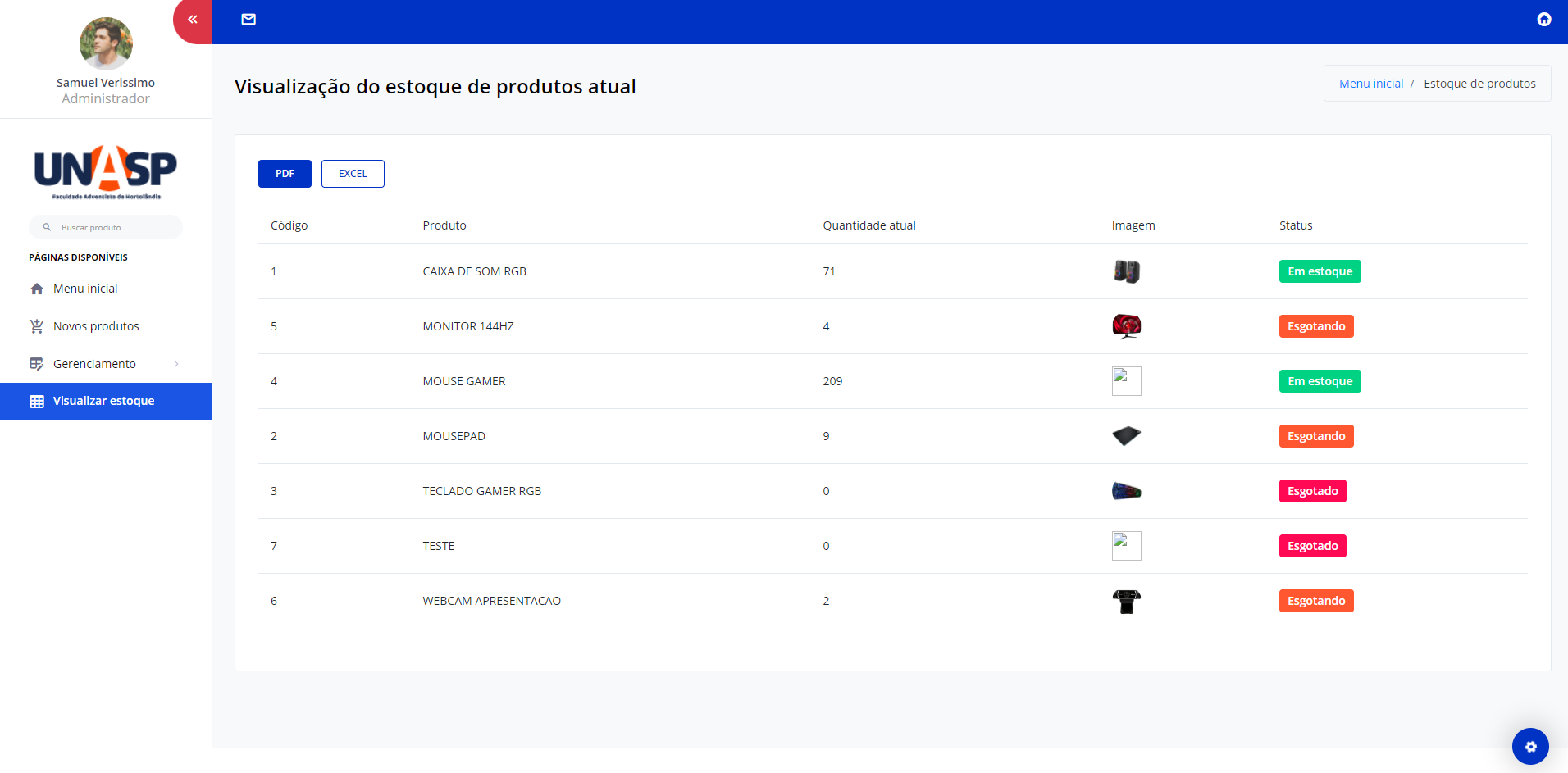The width and height of the screenshot is (1568, 773).
Task: Export the table as PDF
Action: [x=285, y=173]
